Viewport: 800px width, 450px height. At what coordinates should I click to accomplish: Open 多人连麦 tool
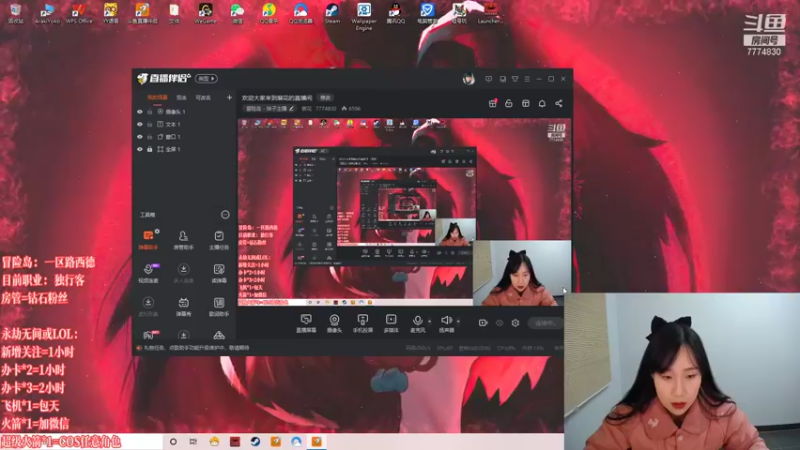click(183, 273)
